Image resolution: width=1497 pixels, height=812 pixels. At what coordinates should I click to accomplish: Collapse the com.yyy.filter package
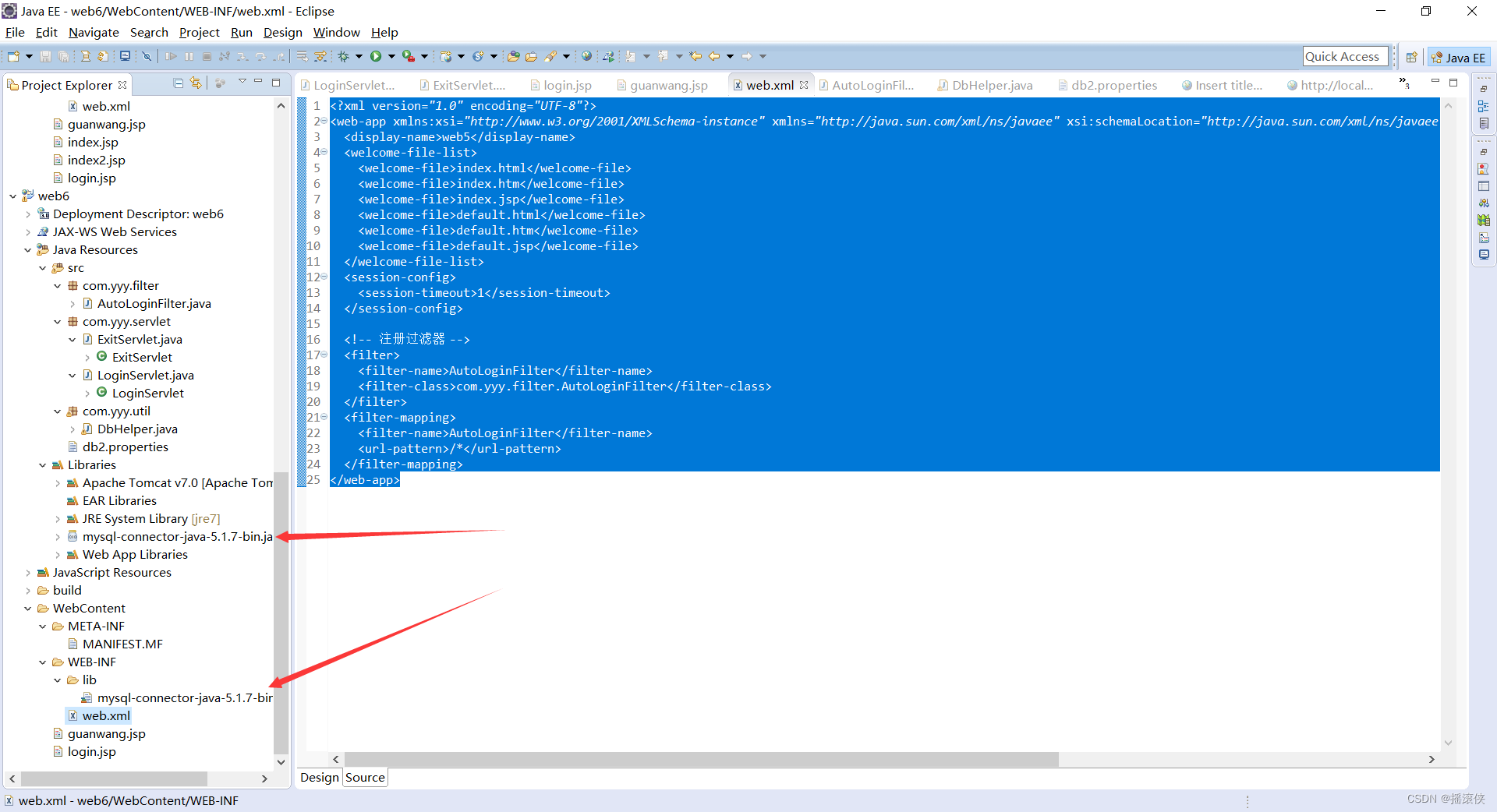[x=58, y=286]
